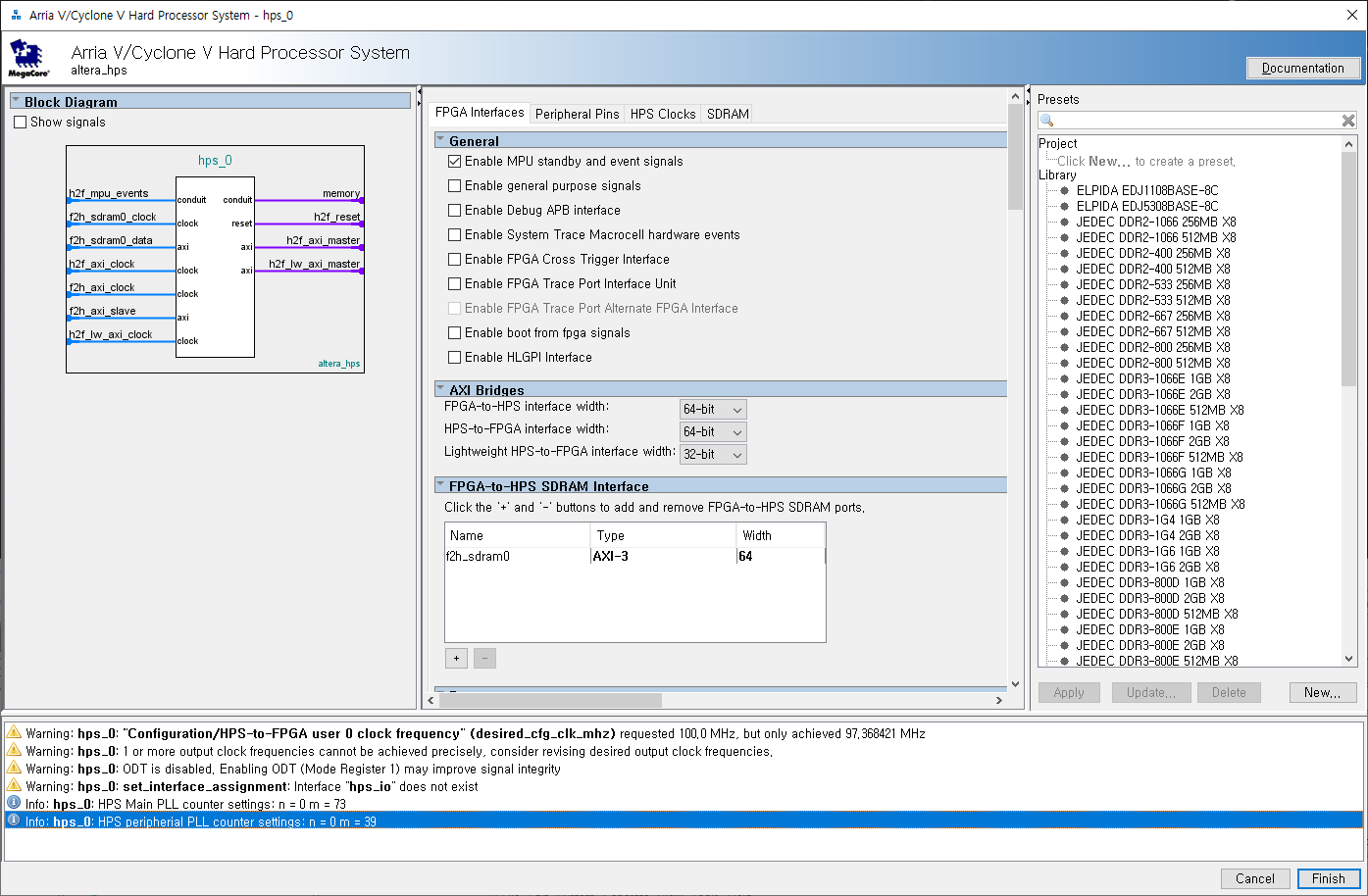Open the HPS Clocks tab
The width and height of the screenshot is (1368, 896).
(x=663, y=114)
